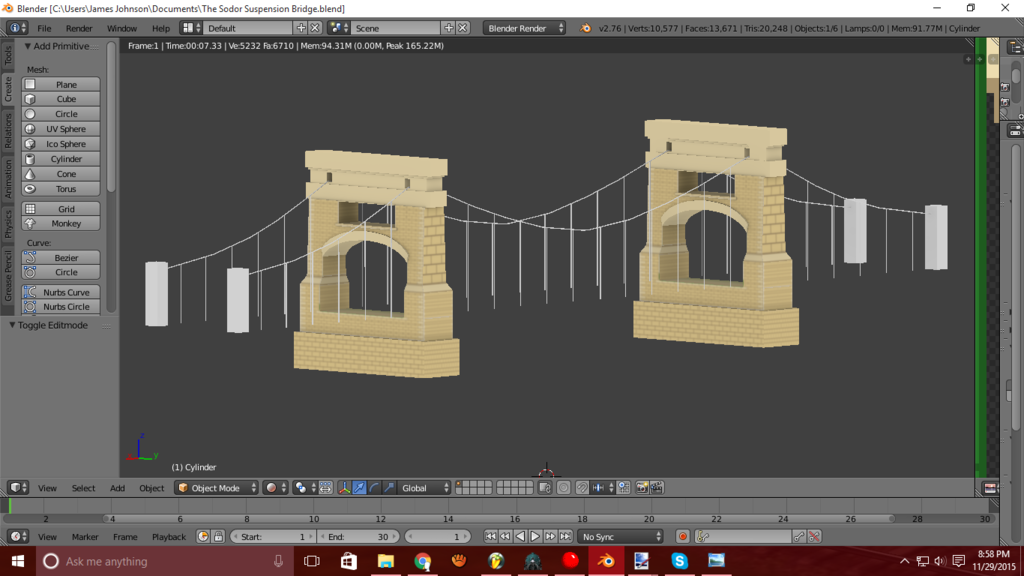Add a Bezier curve
Screen dimensions: 1024x576
point(61,258)
